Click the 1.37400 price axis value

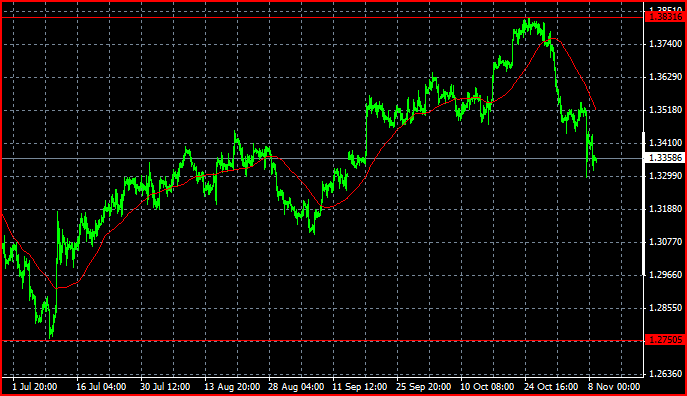click(666, 44)
